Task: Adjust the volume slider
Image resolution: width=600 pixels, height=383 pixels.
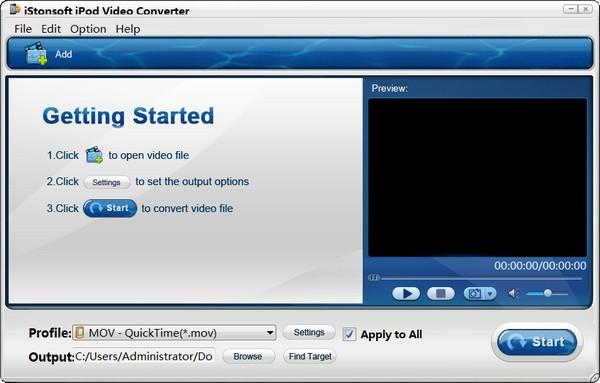Action: (x=547, y=293)
